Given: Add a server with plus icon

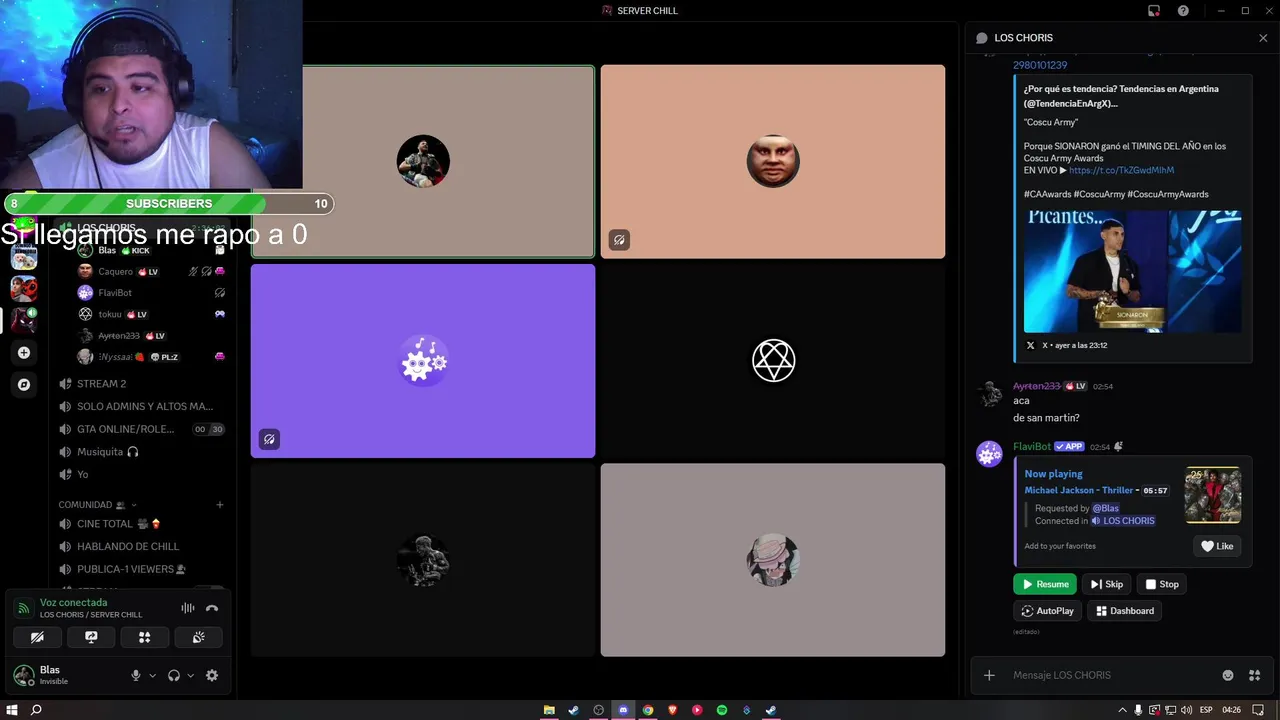Looking at the screenshot, I should coord(24,352).
